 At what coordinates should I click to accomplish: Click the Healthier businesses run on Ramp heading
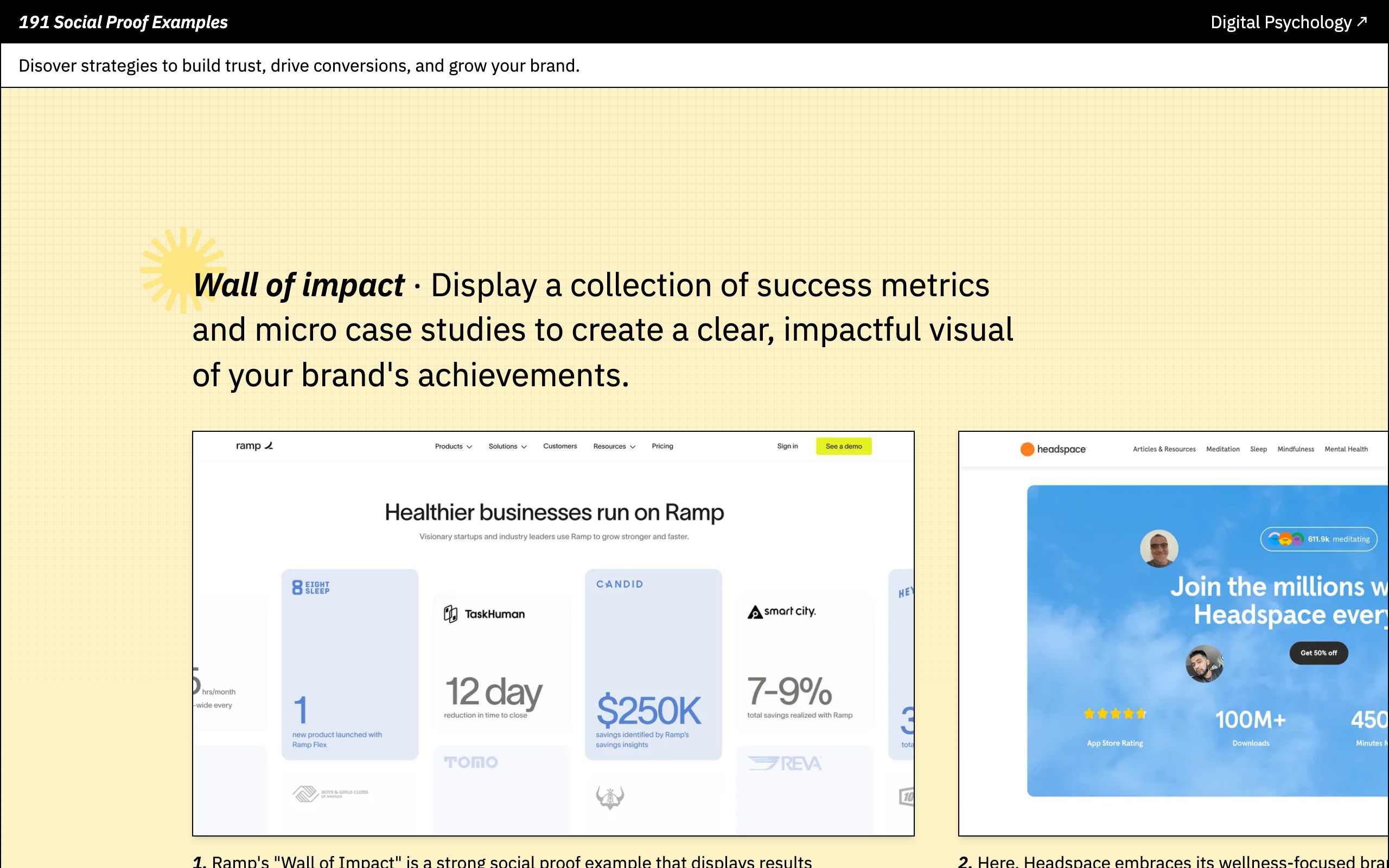pyautogui.click(x=554, y=512)
